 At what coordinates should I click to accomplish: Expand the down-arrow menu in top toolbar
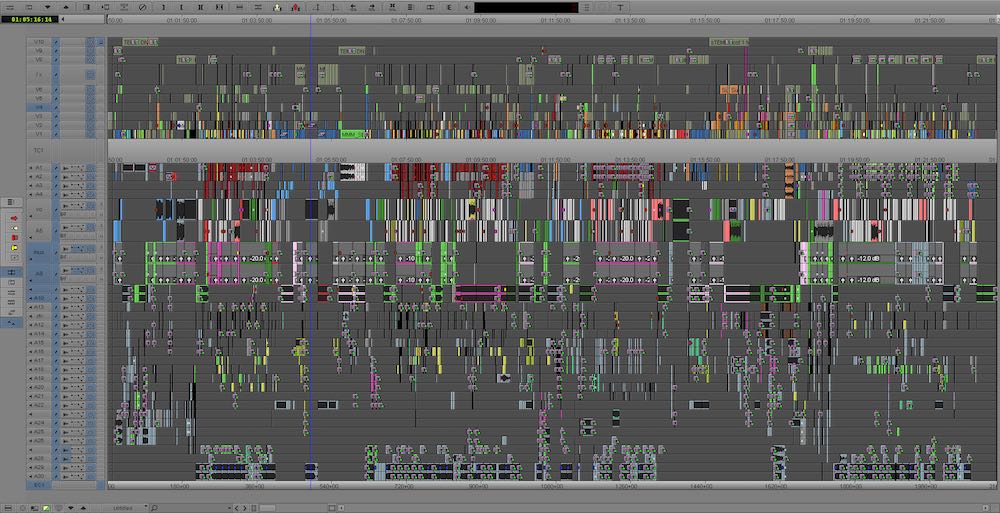click(x=47, y=6)
